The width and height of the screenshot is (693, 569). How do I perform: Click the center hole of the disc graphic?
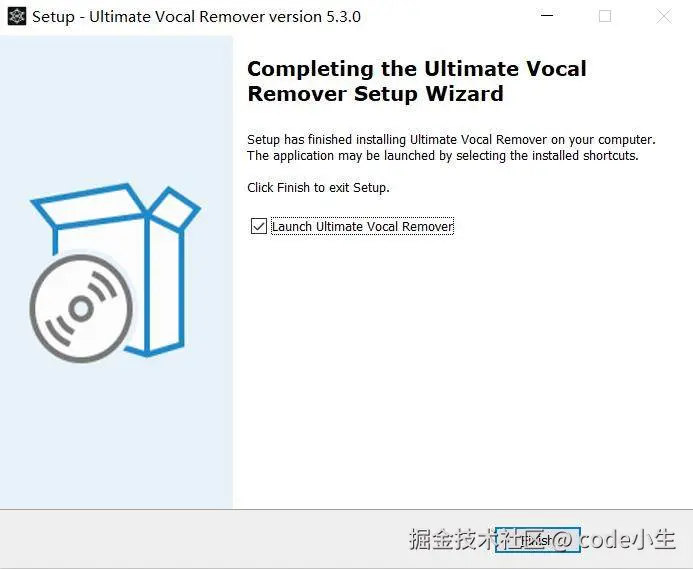(81, 309)
